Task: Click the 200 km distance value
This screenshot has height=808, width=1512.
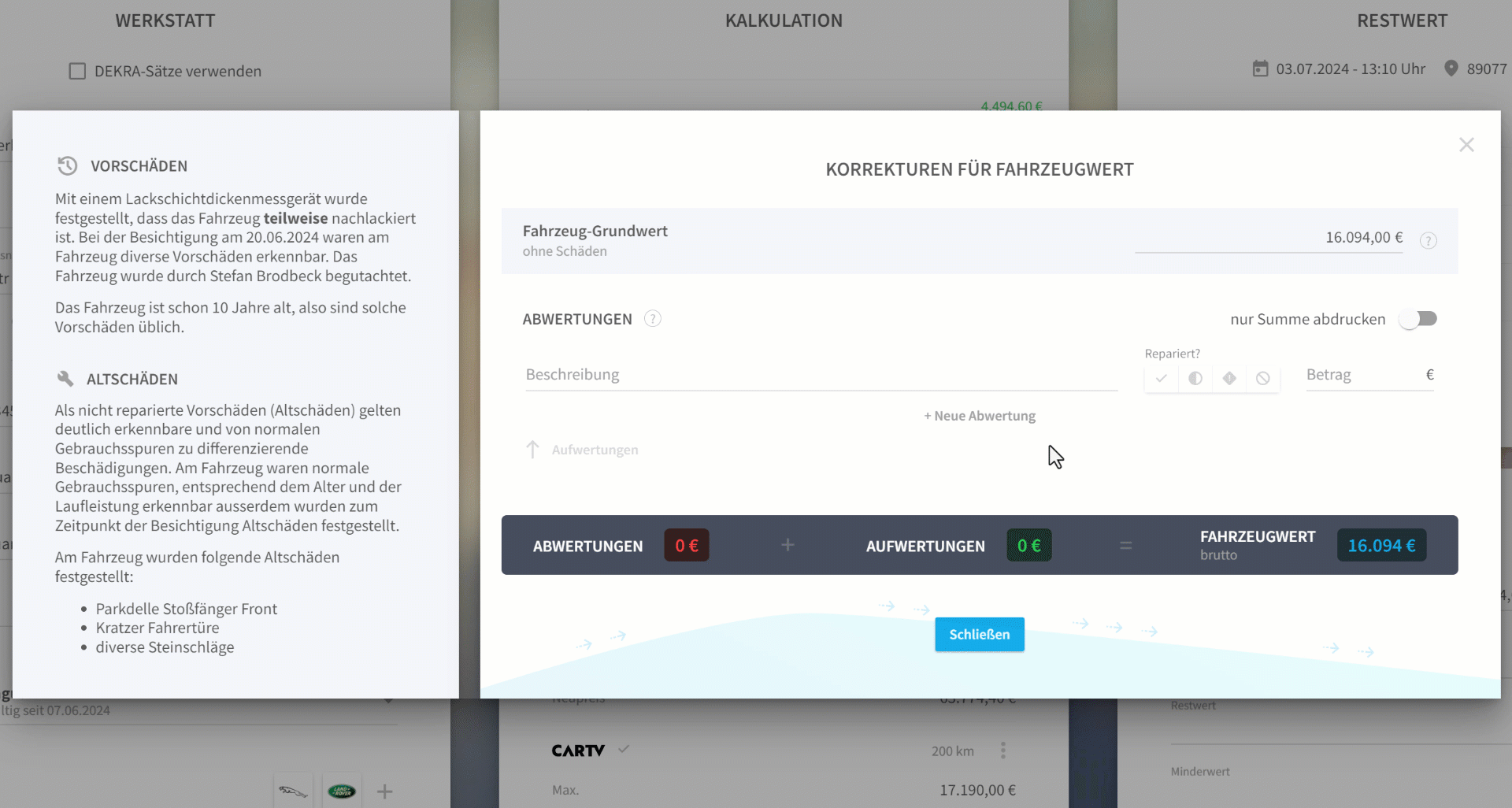Action: click(952, 751)
